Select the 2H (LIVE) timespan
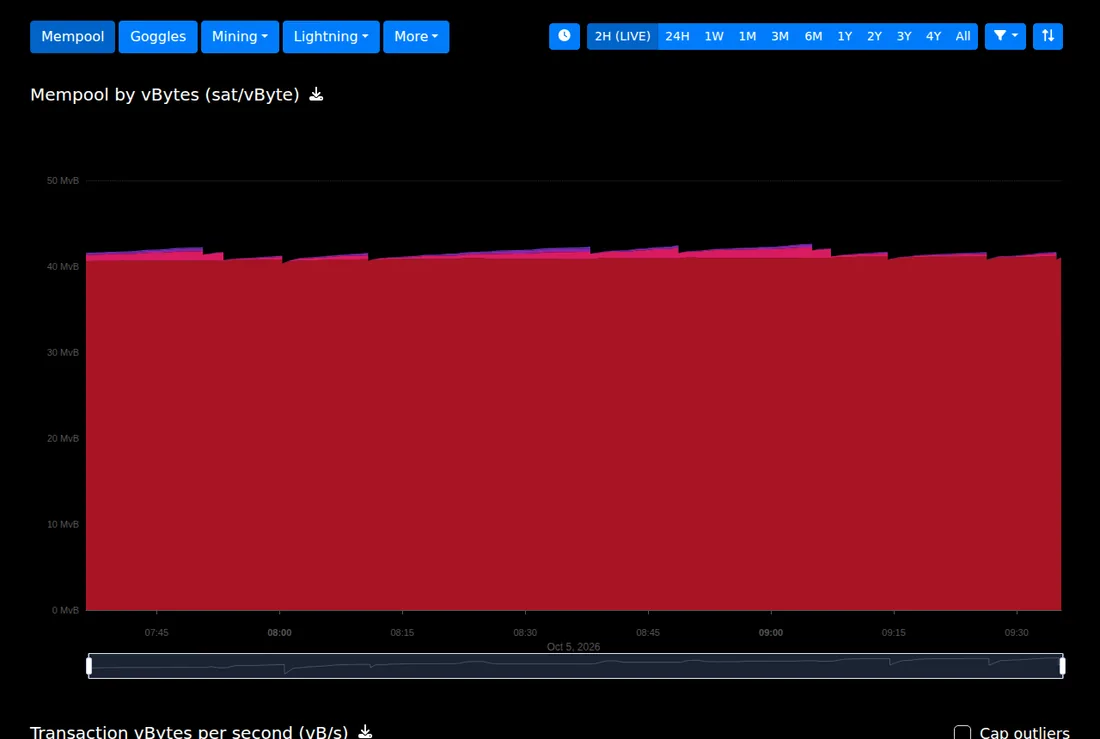This screenshot has height=739, width=1100. (x=622, y=36)
